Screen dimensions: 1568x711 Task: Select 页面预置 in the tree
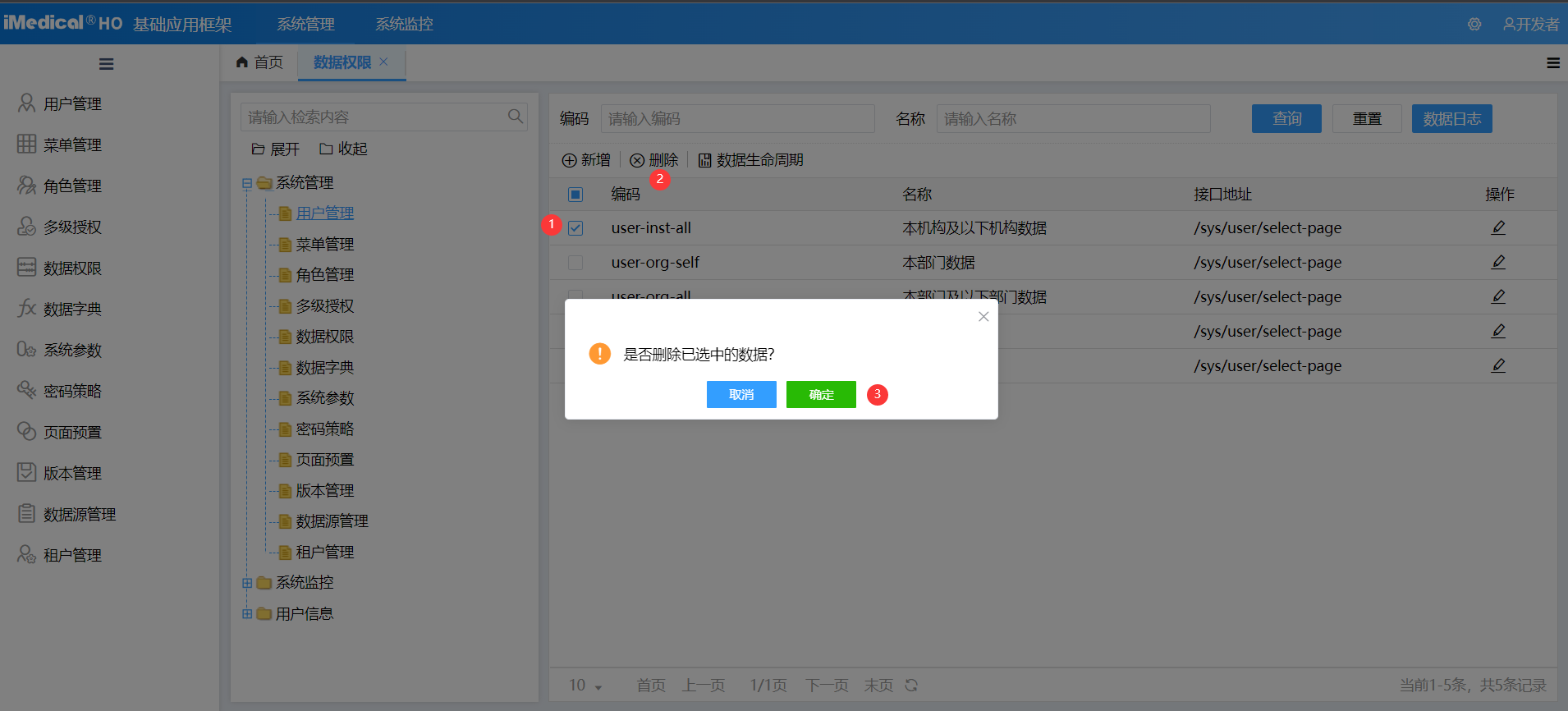tap(325, 460)
